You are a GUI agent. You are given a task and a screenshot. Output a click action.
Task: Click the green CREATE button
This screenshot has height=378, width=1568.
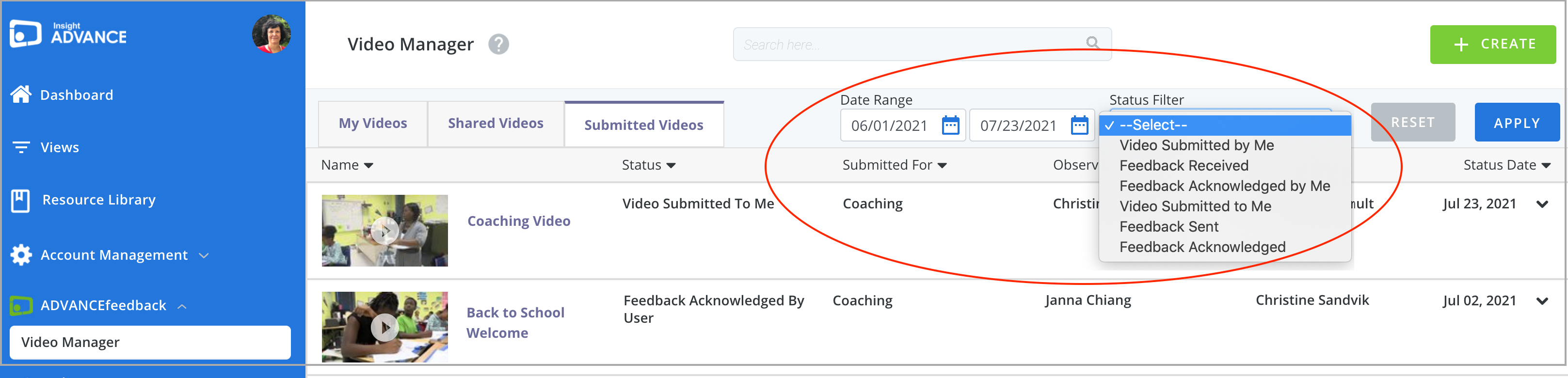[1492, 45]
